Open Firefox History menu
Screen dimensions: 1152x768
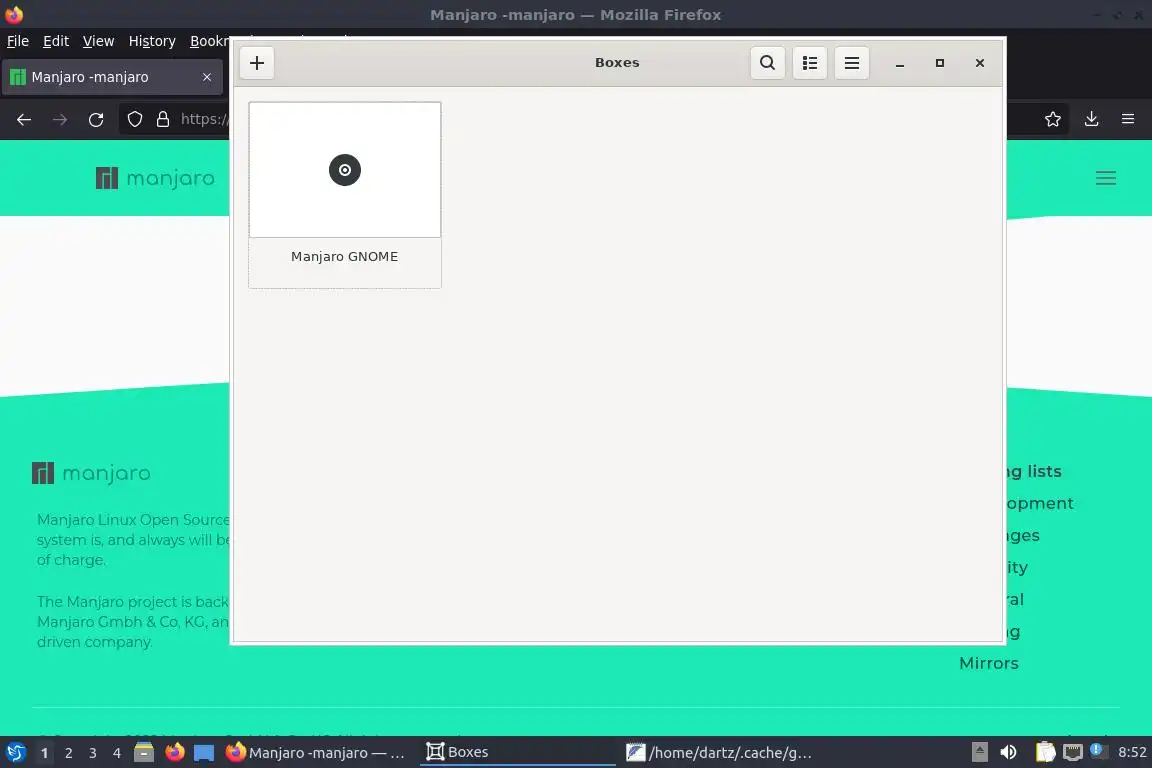point(152,41)
